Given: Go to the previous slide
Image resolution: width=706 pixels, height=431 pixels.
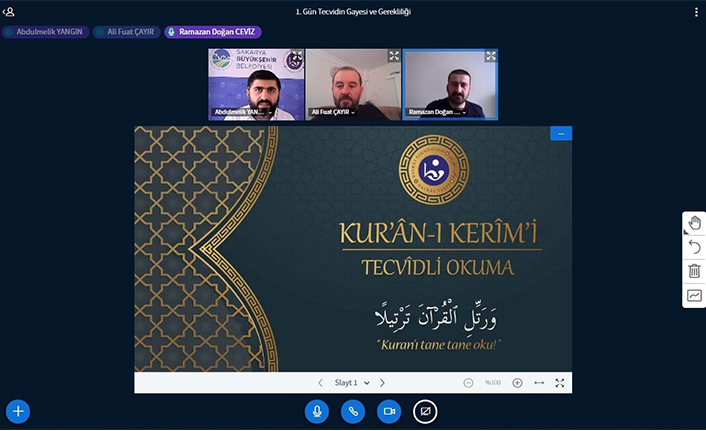Looking at the screenshot, I should tap(320, 383).
